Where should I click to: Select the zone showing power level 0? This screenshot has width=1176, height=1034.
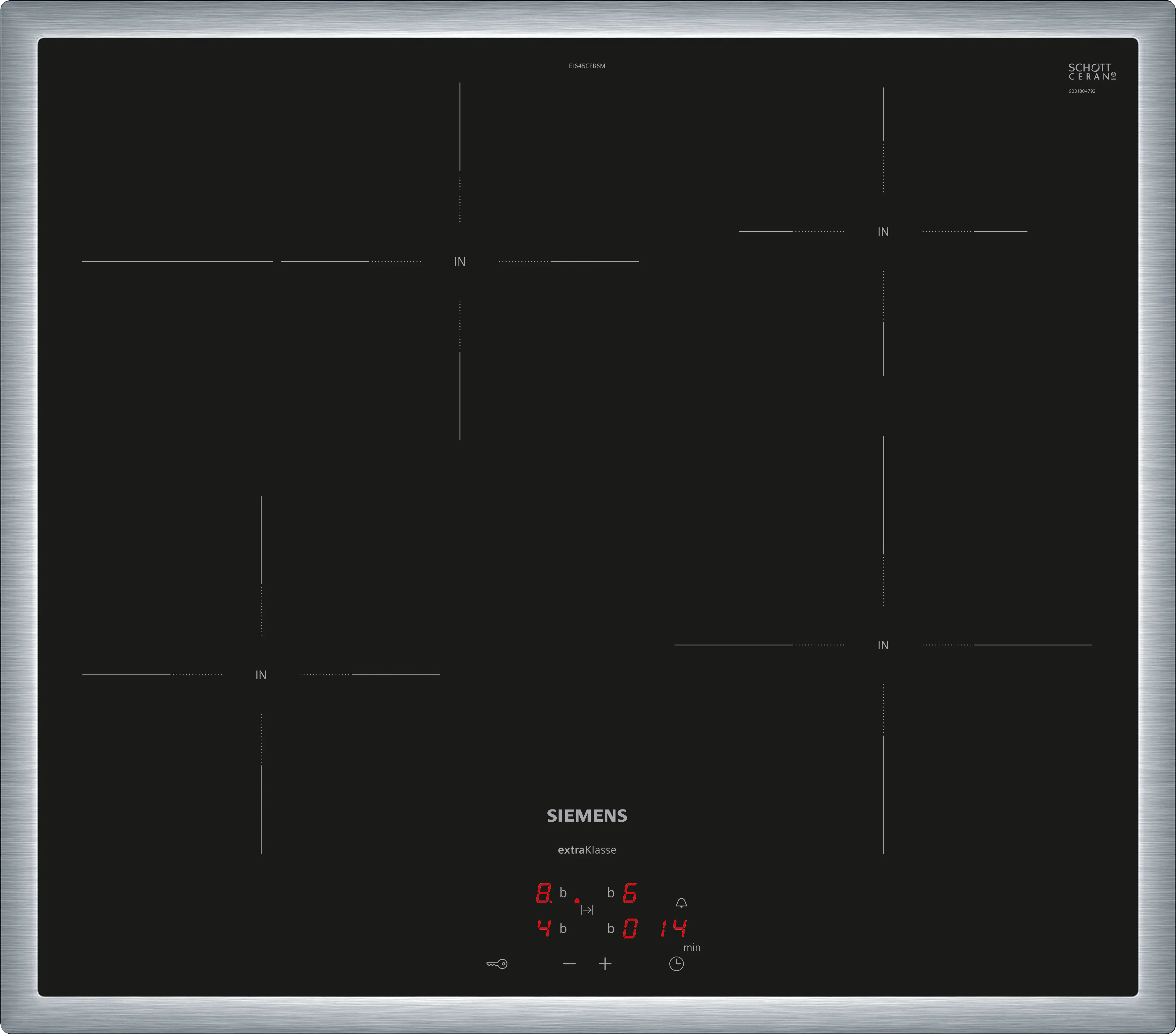point(630,928)
